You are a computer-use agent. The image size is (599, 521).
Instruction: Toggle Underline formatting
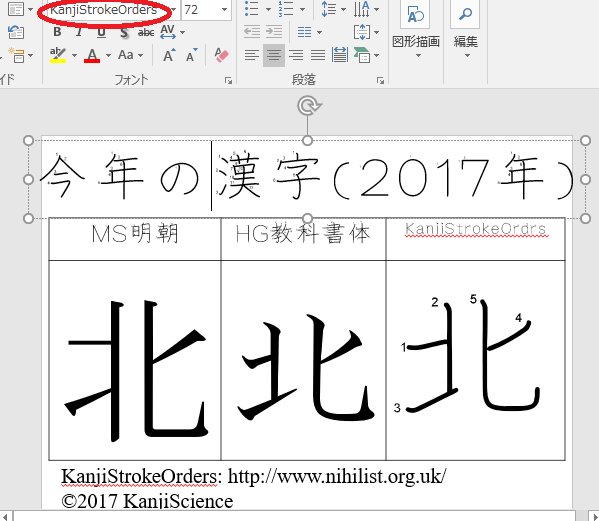click(101, 32)
